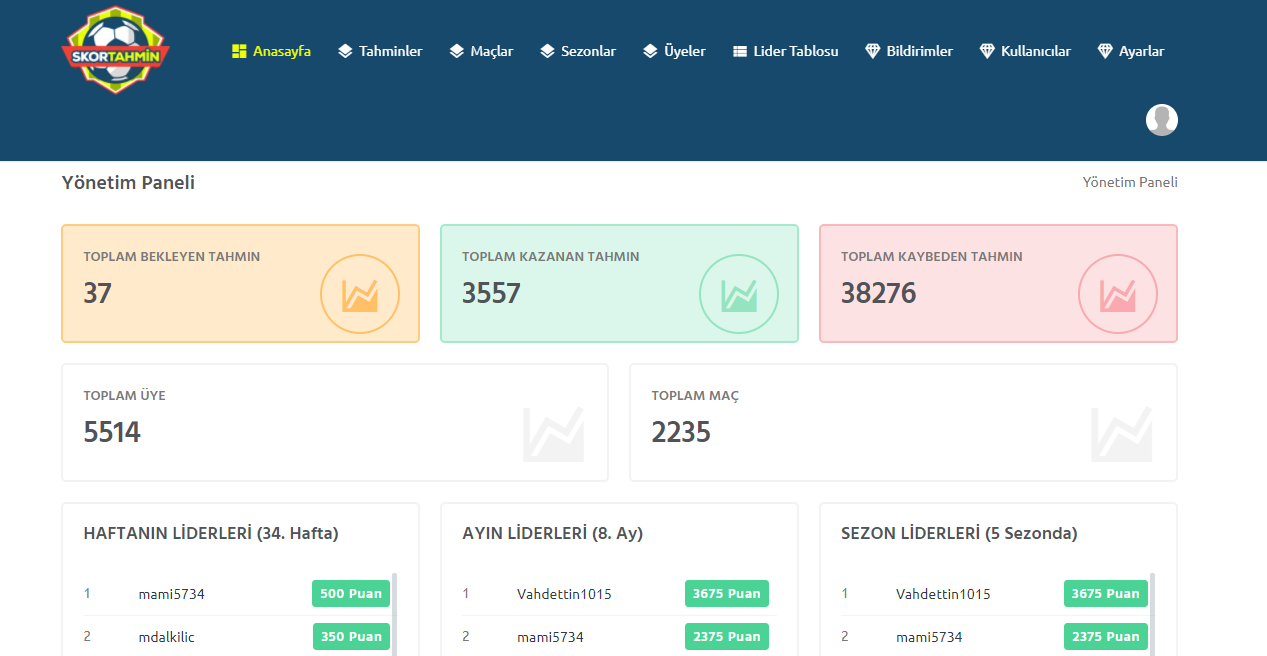Open the Tahminler menu
1267x656 pixels.
(380, 51)
